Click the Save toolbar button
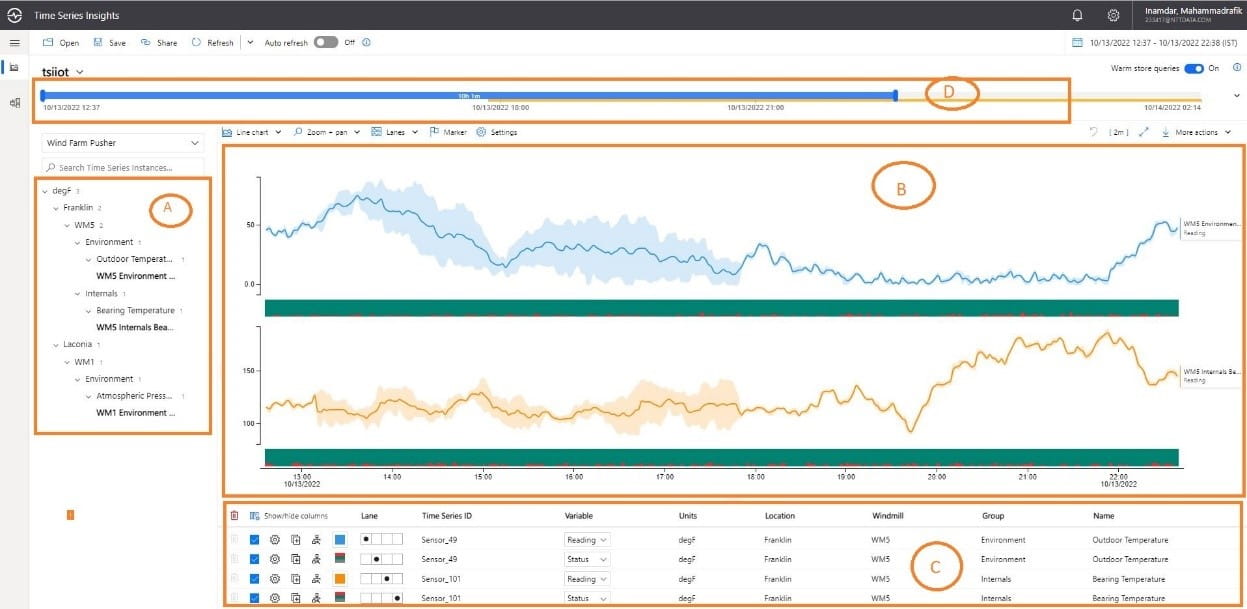1247x609 pixels. point(109,43)
